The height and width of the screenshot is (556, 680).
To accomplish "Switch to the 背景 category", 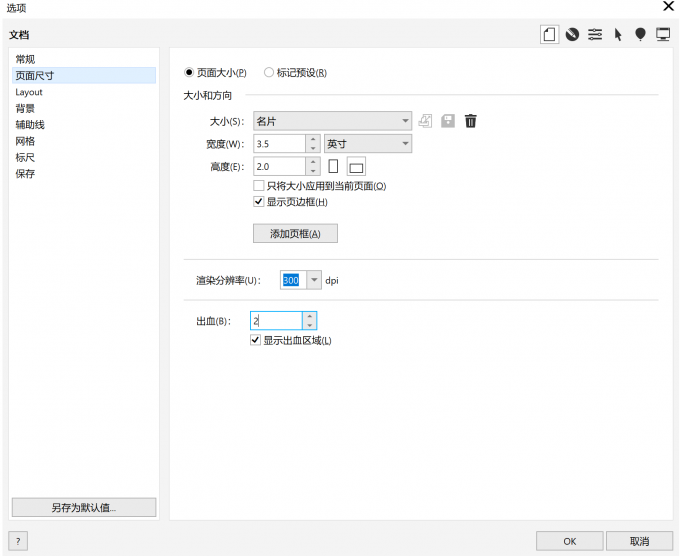I will pos(25,108).
